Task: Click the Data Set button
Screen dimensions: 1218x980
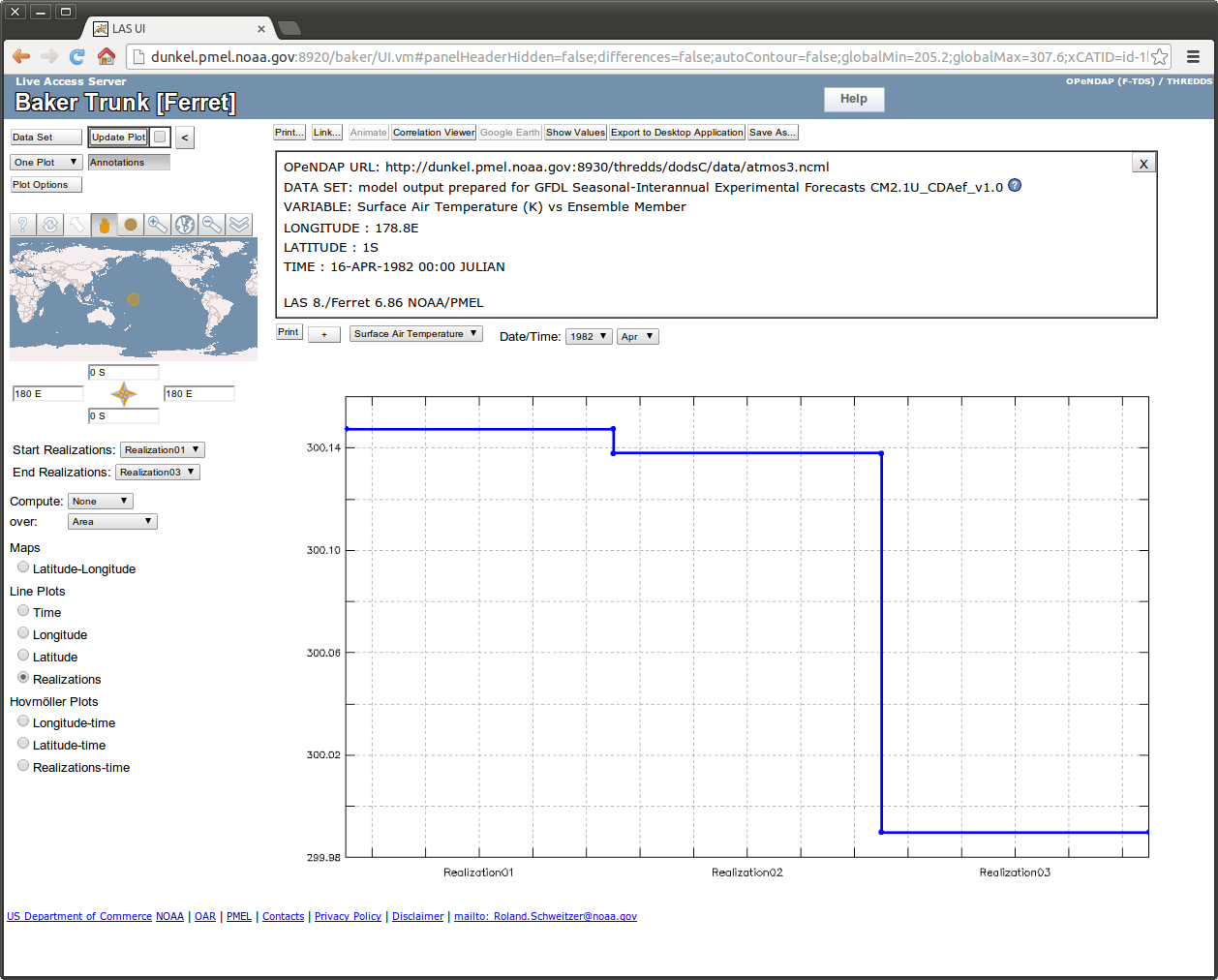Action: click(x=46, y=138)
